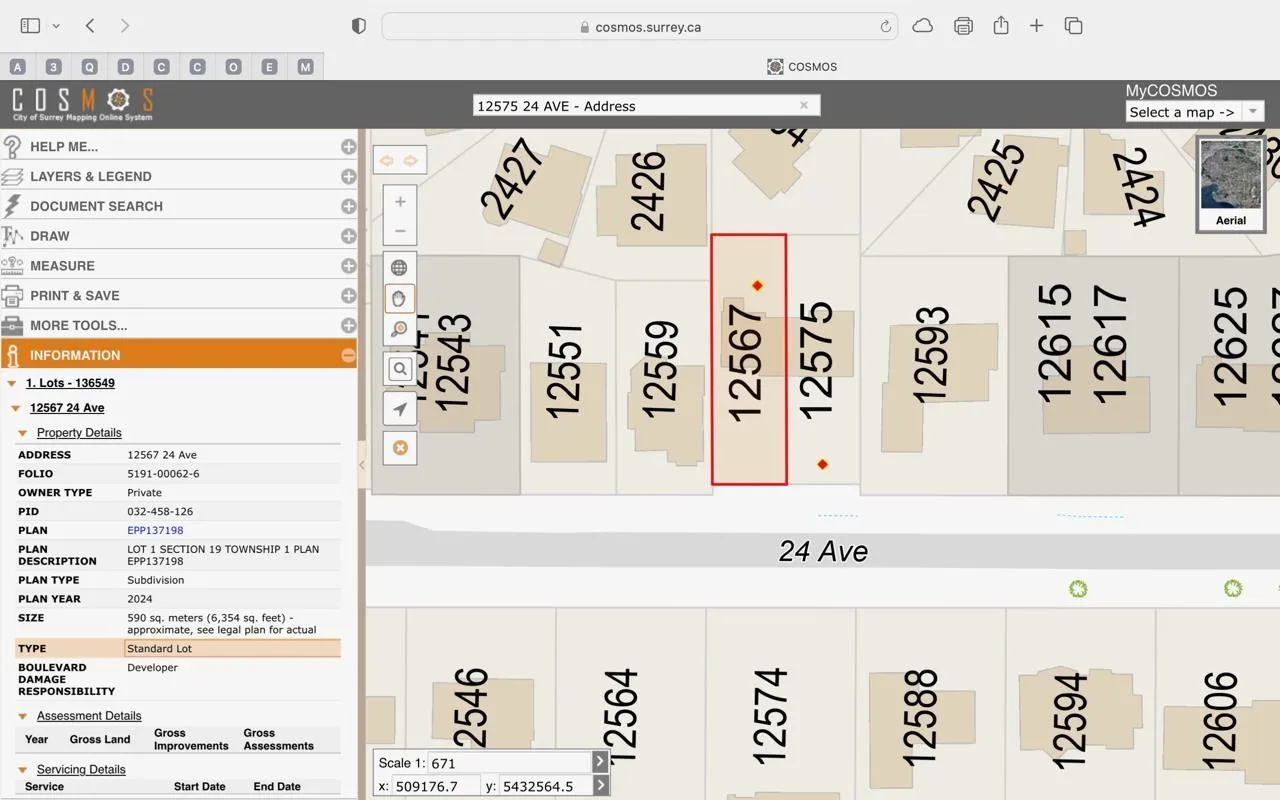This screenshot has height=800, width=1280.
Task: Click the locate me arrow icon
Action: (400, 409)
